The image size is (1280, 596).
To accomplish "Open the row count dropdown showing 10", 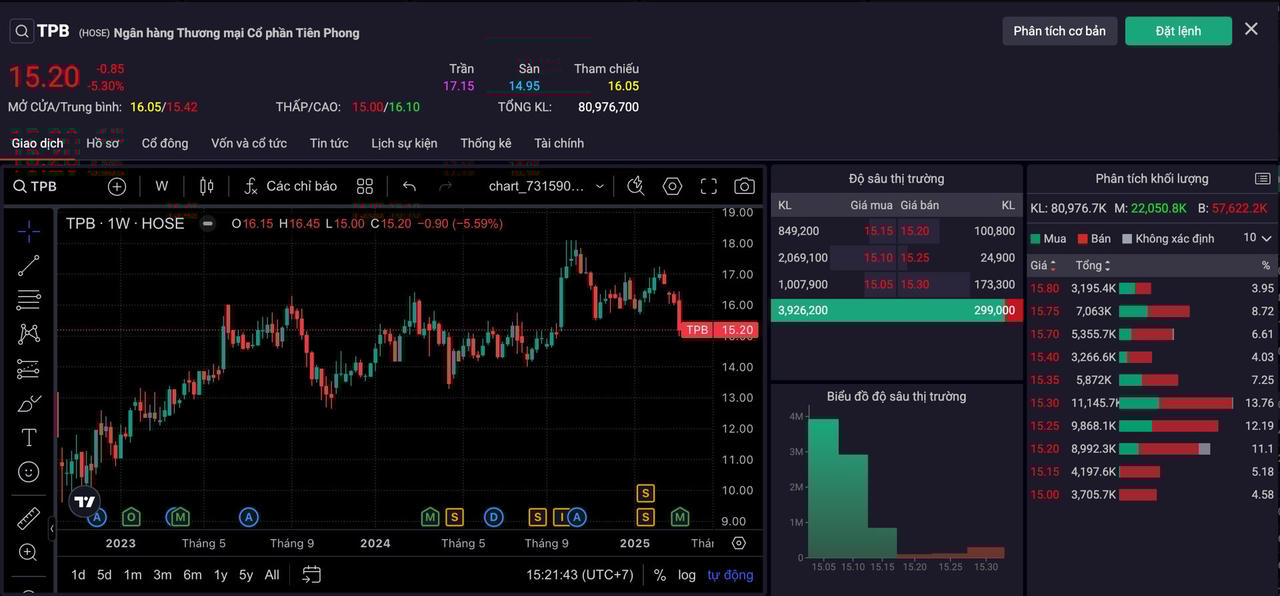I will (1257, 238).
